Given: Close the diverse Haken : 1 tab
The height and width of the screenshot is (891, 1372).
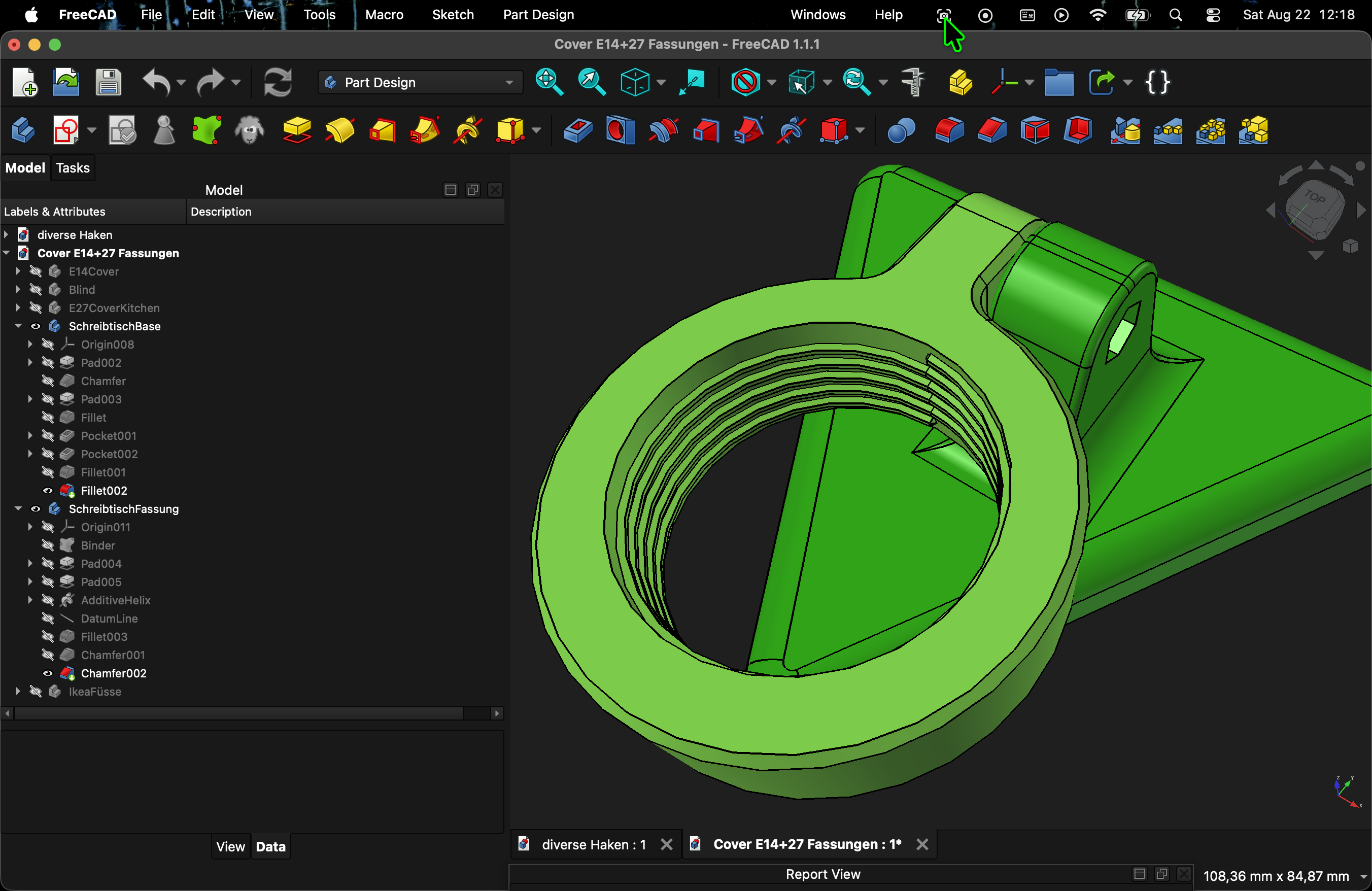Looking at the screenshot, I should 666,844.
